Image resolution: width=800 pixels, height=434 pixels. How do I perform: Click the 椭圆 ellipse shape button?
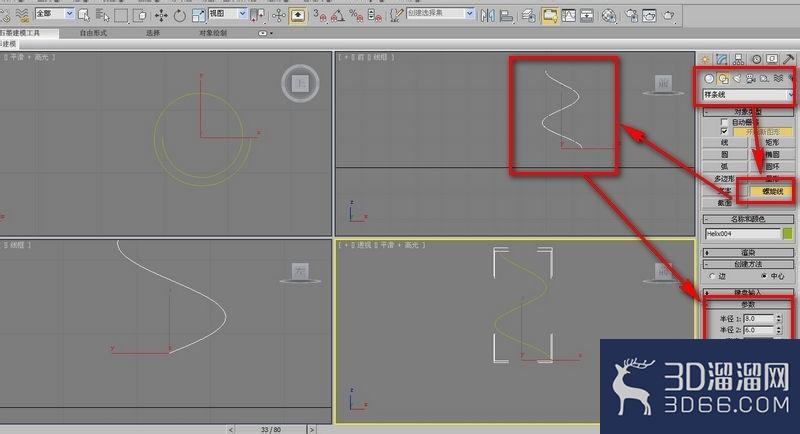point(772,155)
